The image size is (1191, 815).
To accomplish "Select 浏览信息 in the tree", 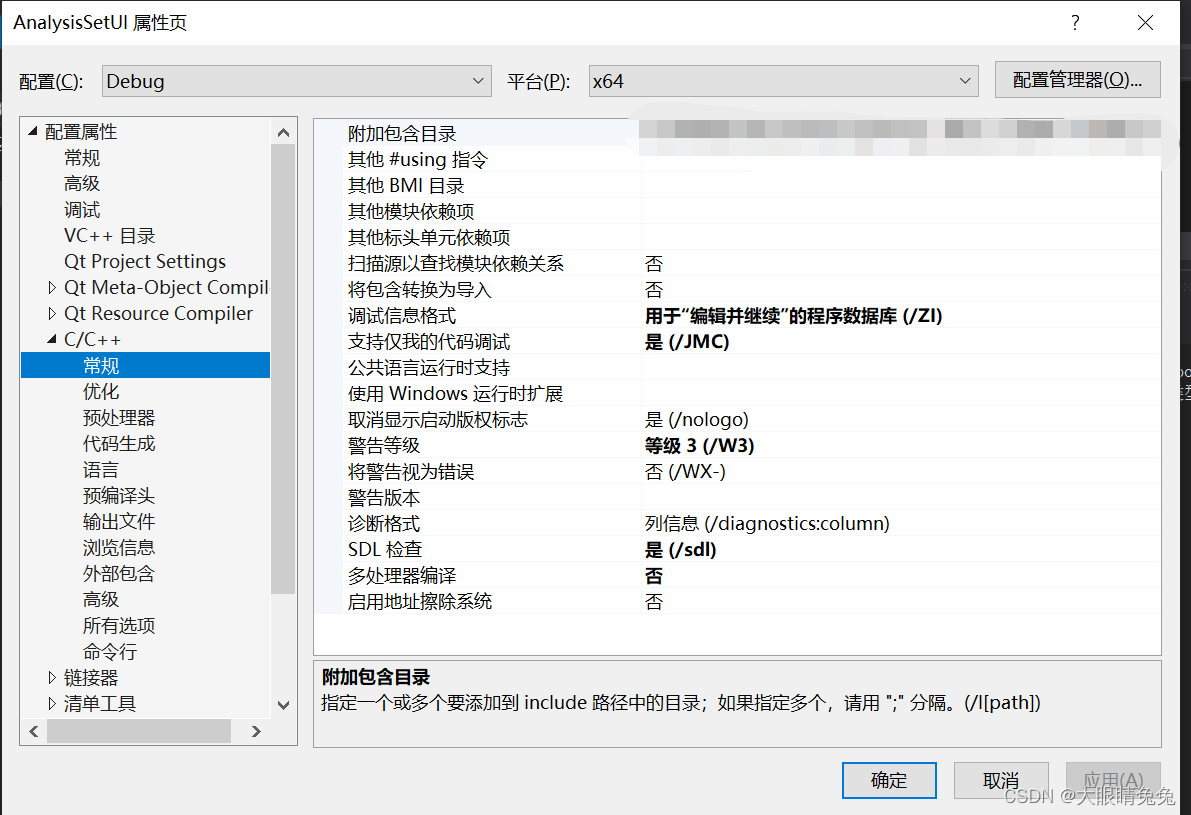I will tap(118, 548).
